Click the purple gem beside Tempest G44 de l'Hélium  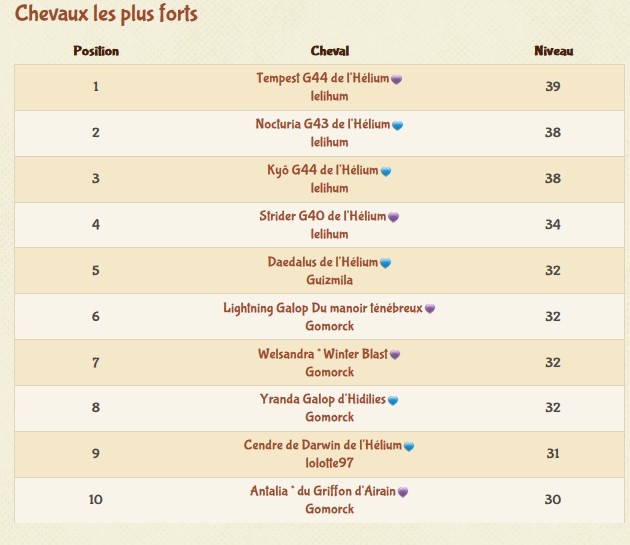click(x=397, y=79)
